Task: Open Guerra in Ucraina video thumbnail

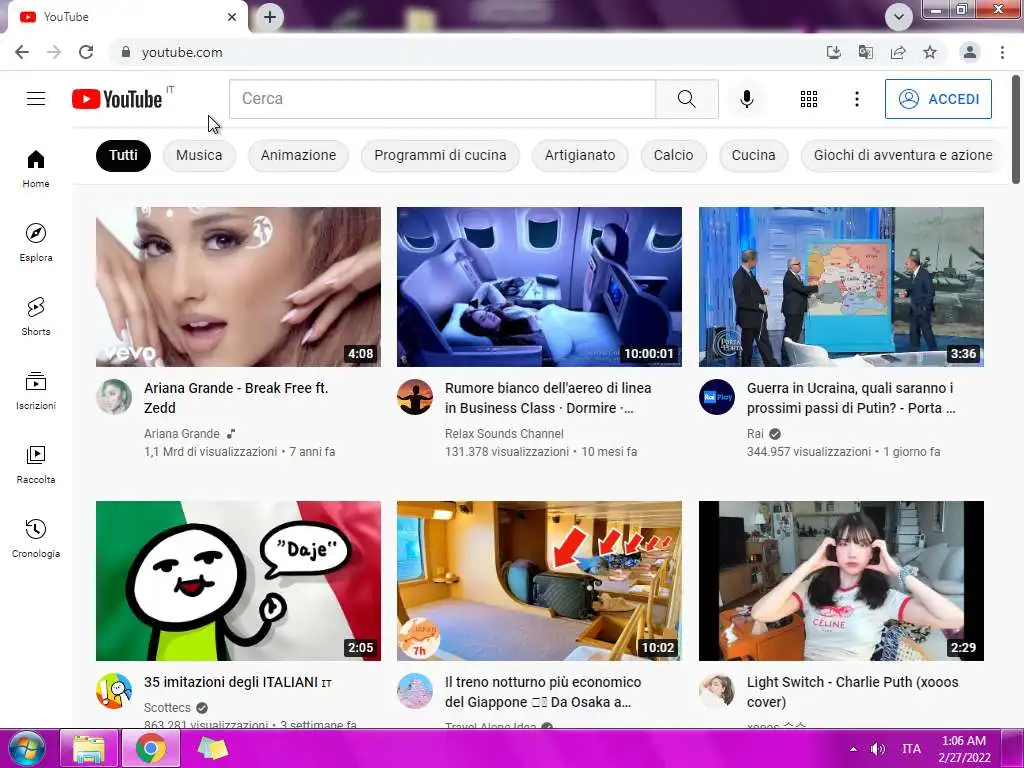Action: pos(841,287)
